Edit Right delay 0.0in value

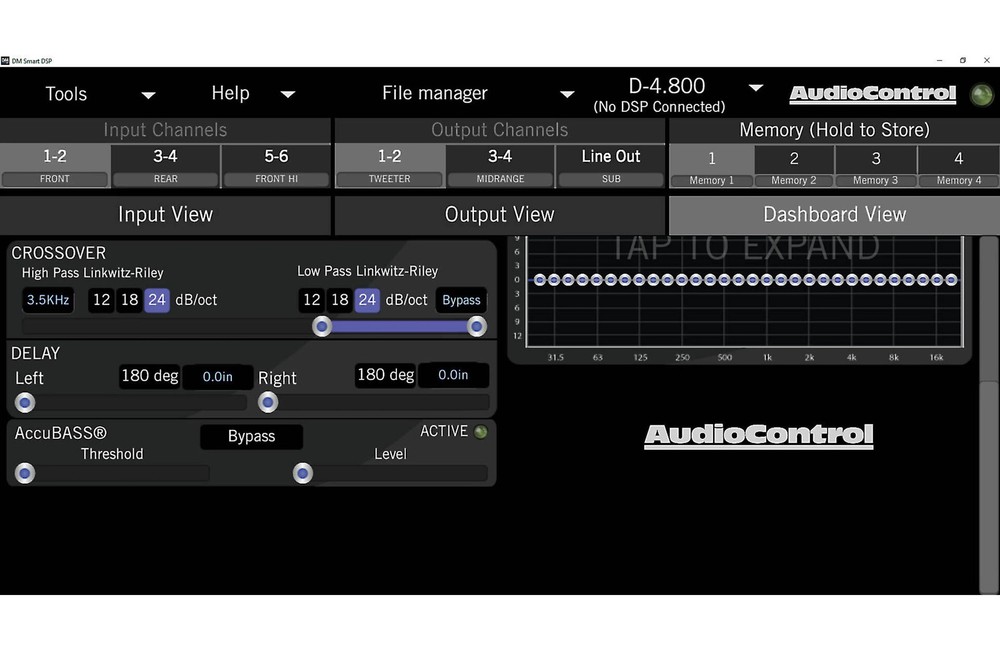453,375
